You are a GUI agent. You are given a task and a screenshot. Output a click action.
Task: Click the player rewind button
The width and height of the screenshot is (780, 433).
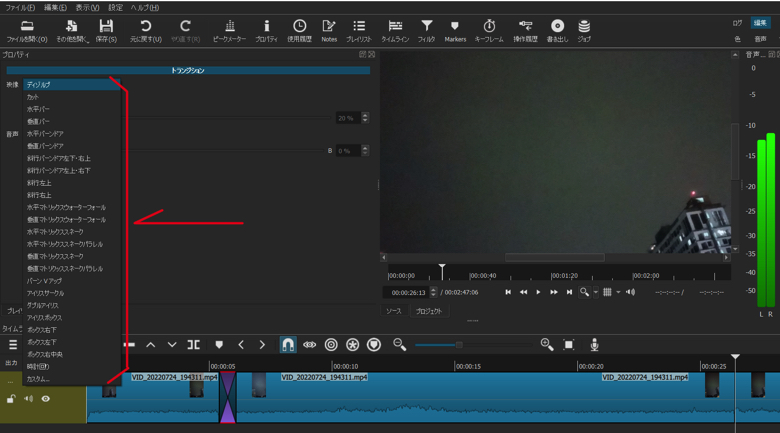(x=523, y=292)
